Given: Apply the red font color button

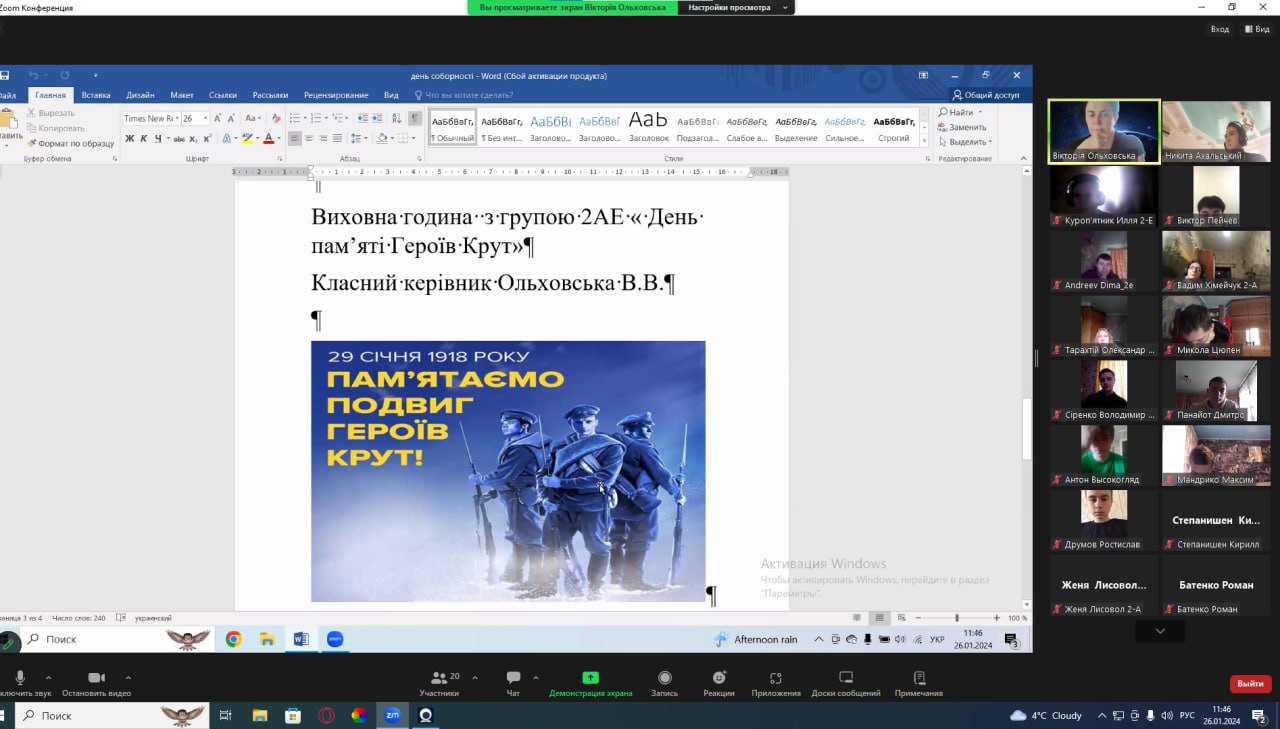Looking at the screenshot, I should coord(268,138).
